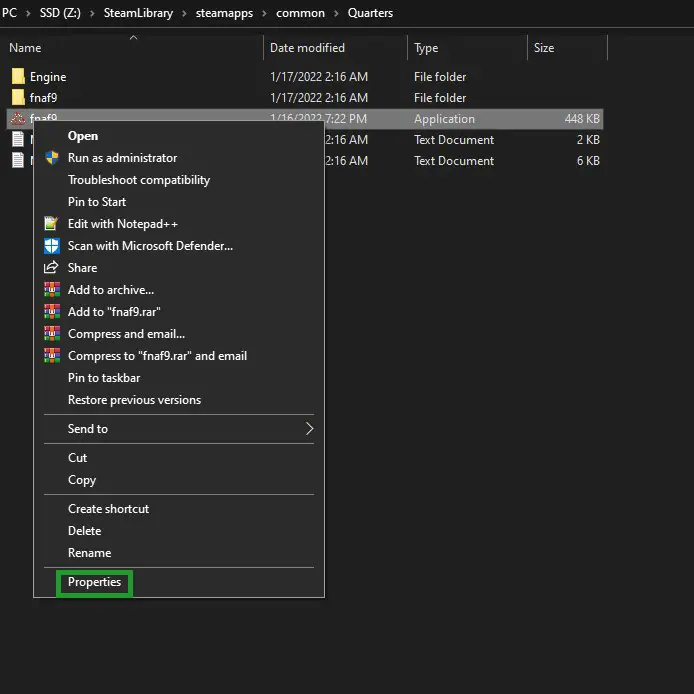
Task: Click the Engine row's 1/17/2022 2:16 AM date
Action: tap(319, 77)
